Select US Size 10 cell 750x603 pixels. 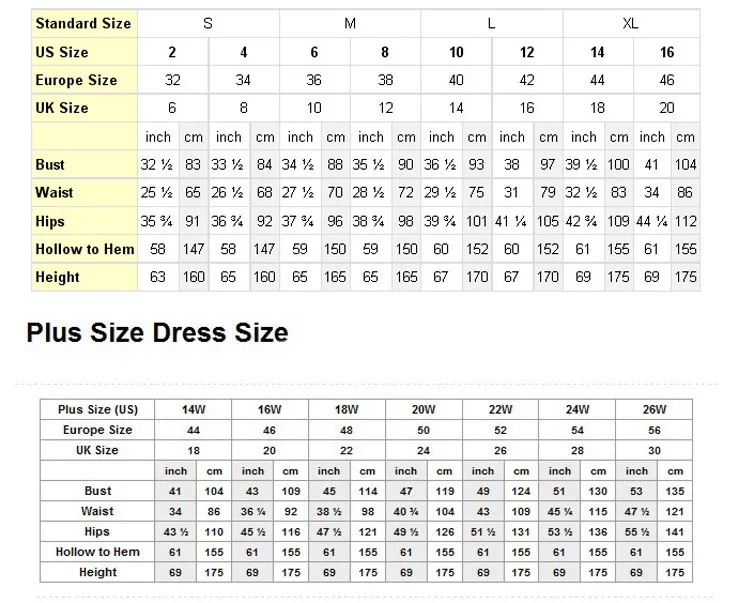point(456,52)
